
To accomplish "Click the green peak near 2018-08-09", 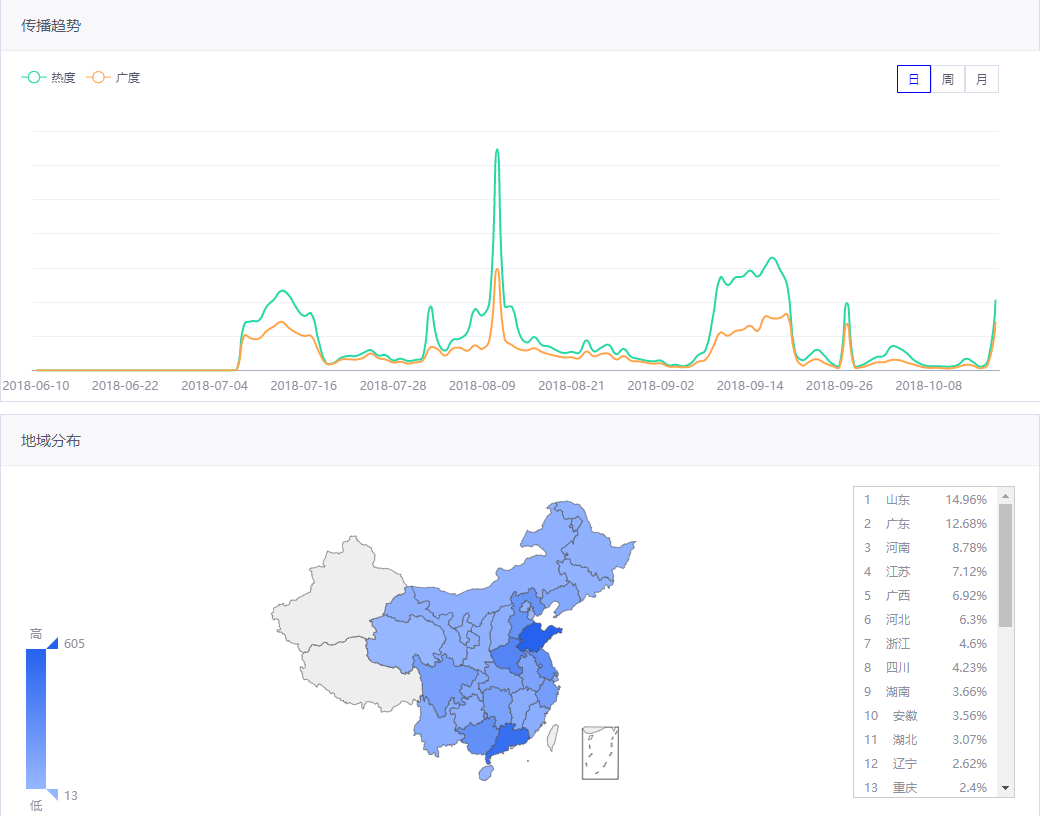I will (x=497, y=151).
